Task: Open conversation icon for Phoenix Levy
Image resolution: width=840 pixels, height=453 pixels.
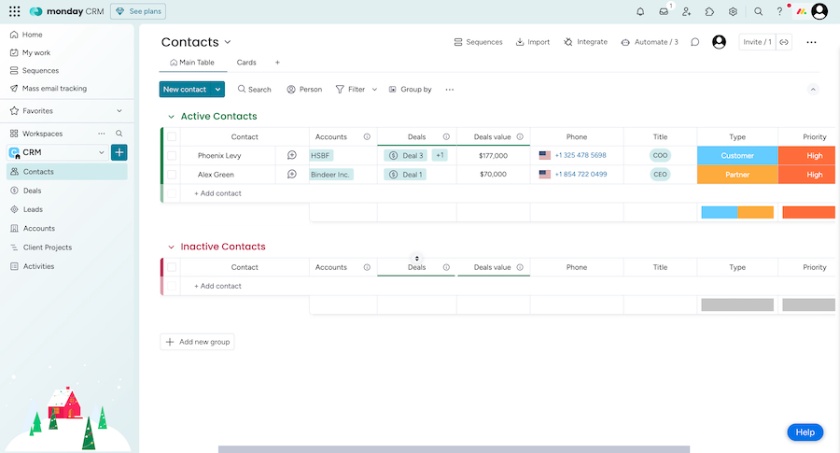Action: [292, 155]
